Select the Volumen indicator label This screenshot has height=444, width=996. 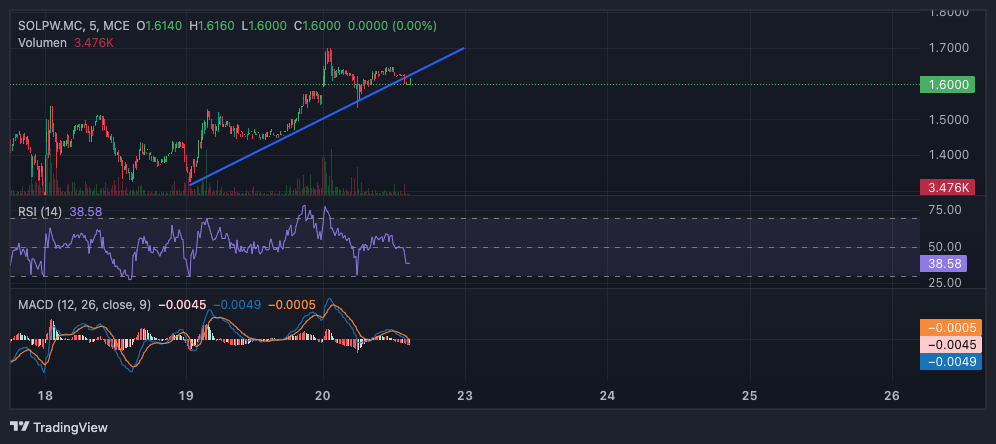42,43
